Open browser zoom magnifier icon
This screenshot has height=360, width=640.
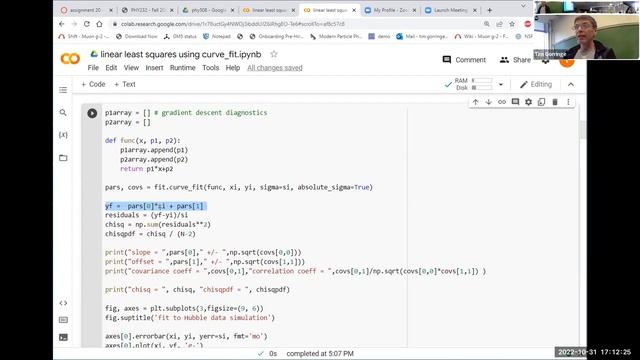487,24
